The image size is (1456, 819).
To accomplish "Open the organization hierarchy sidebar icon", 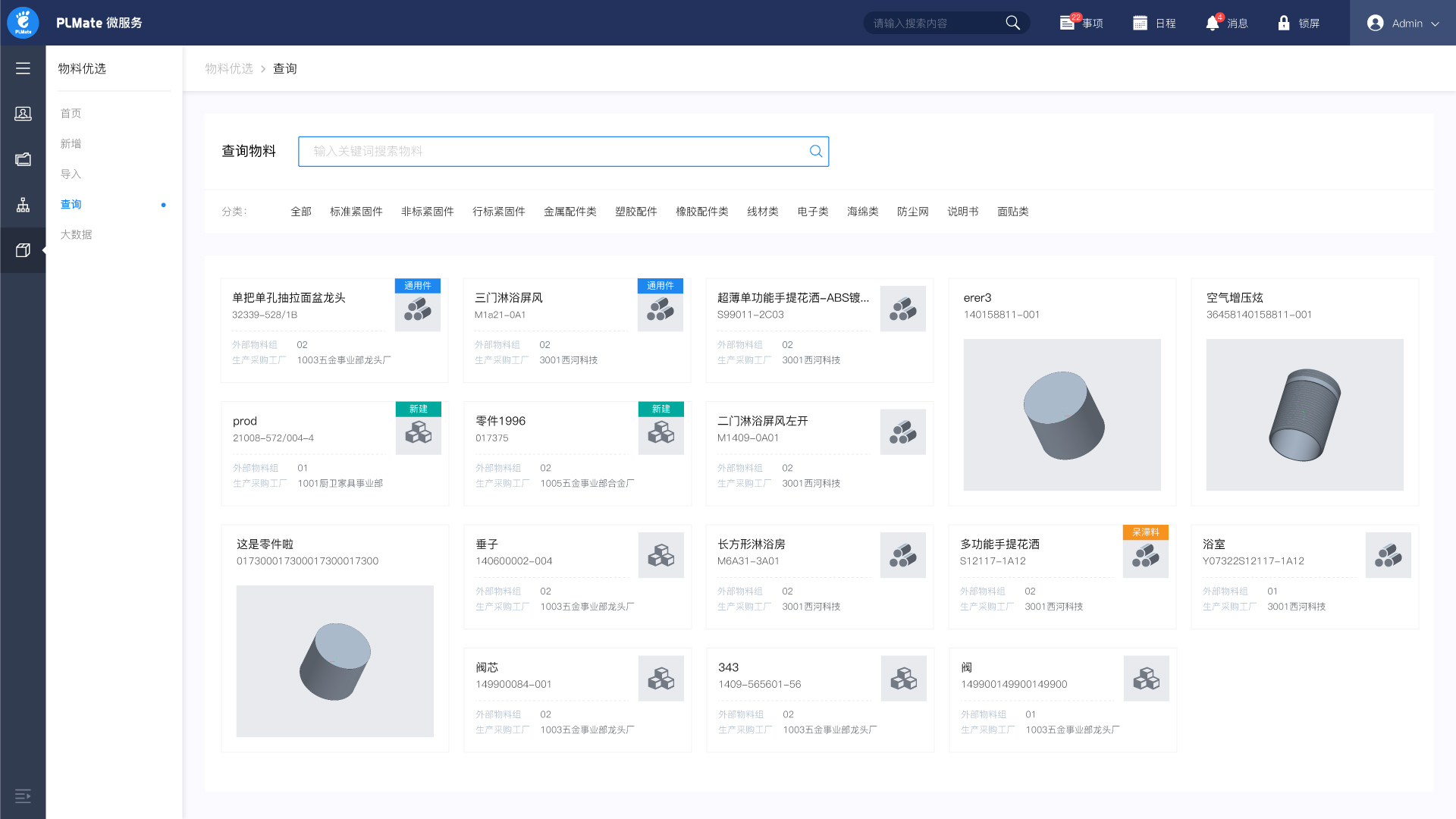I will 23,205.
